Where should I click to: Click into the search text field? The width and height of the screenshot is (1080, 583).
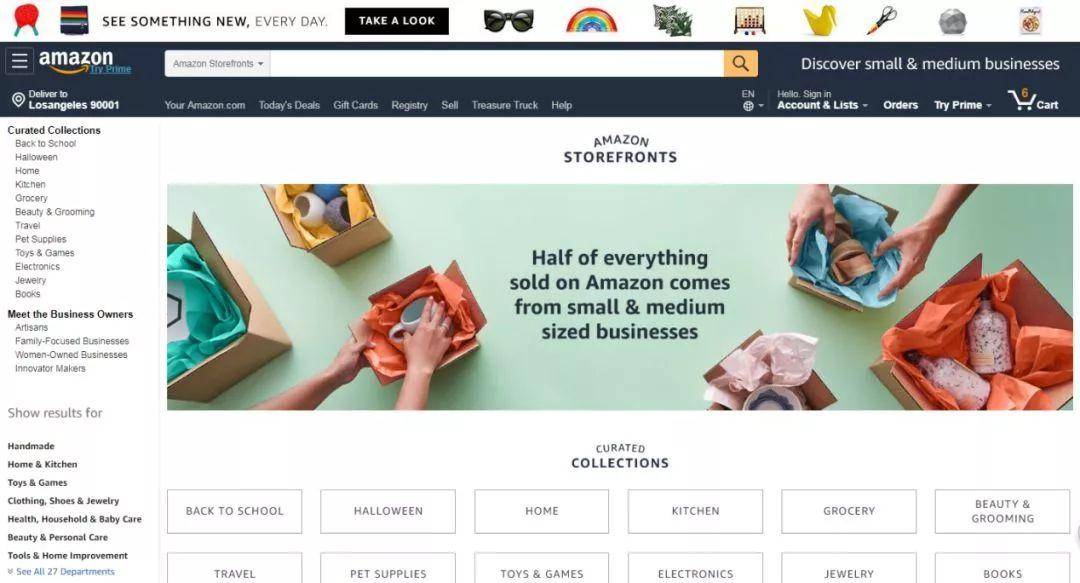pos(497,63)
